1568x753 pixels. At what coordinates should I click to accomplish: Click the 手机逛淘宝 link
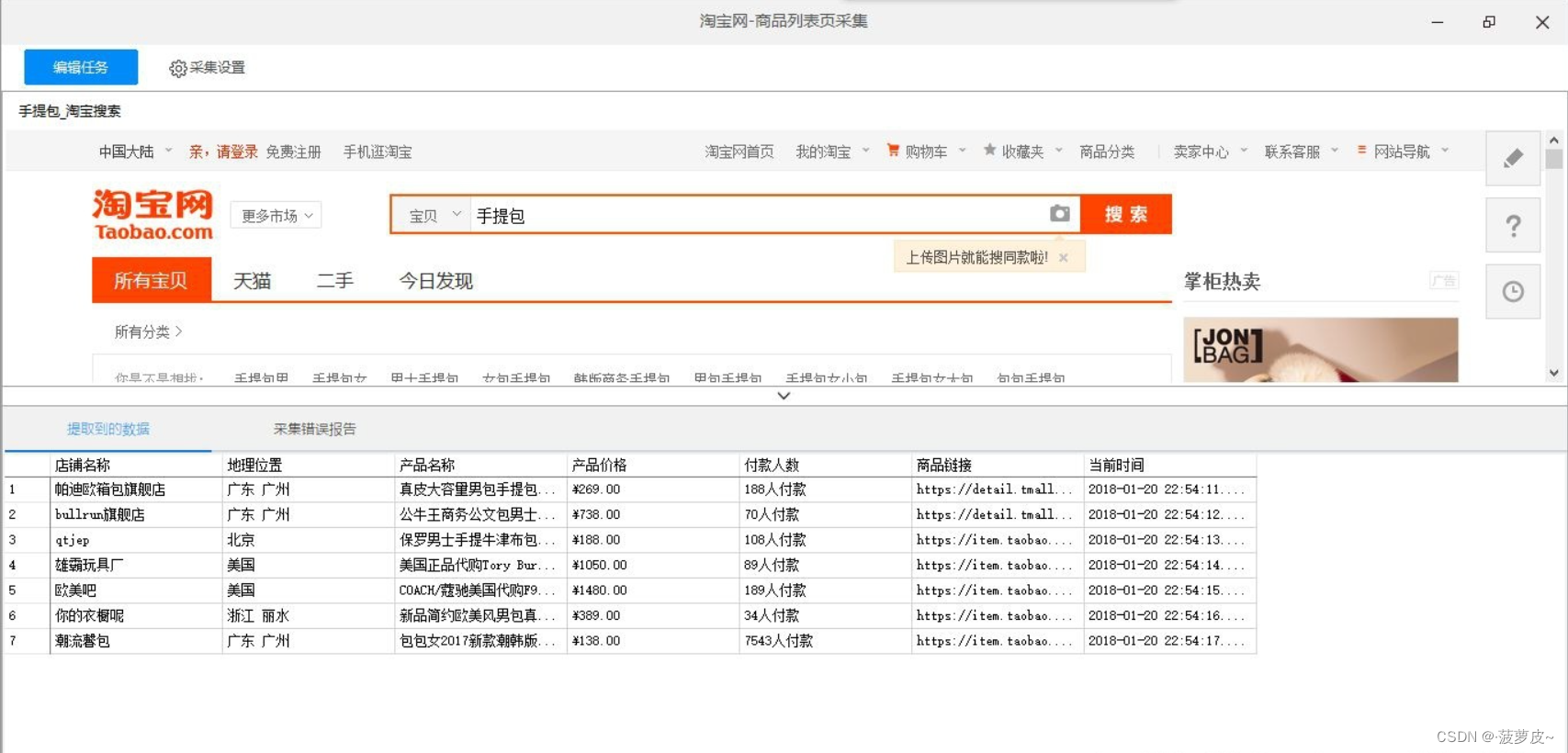click(378, 152)
